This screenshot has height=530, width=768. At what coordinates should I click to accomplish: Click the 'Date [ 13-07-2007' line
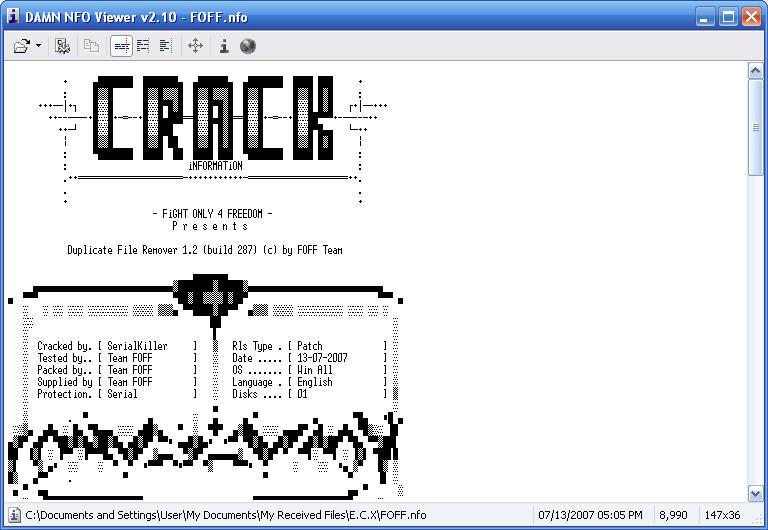click(309, 358)
